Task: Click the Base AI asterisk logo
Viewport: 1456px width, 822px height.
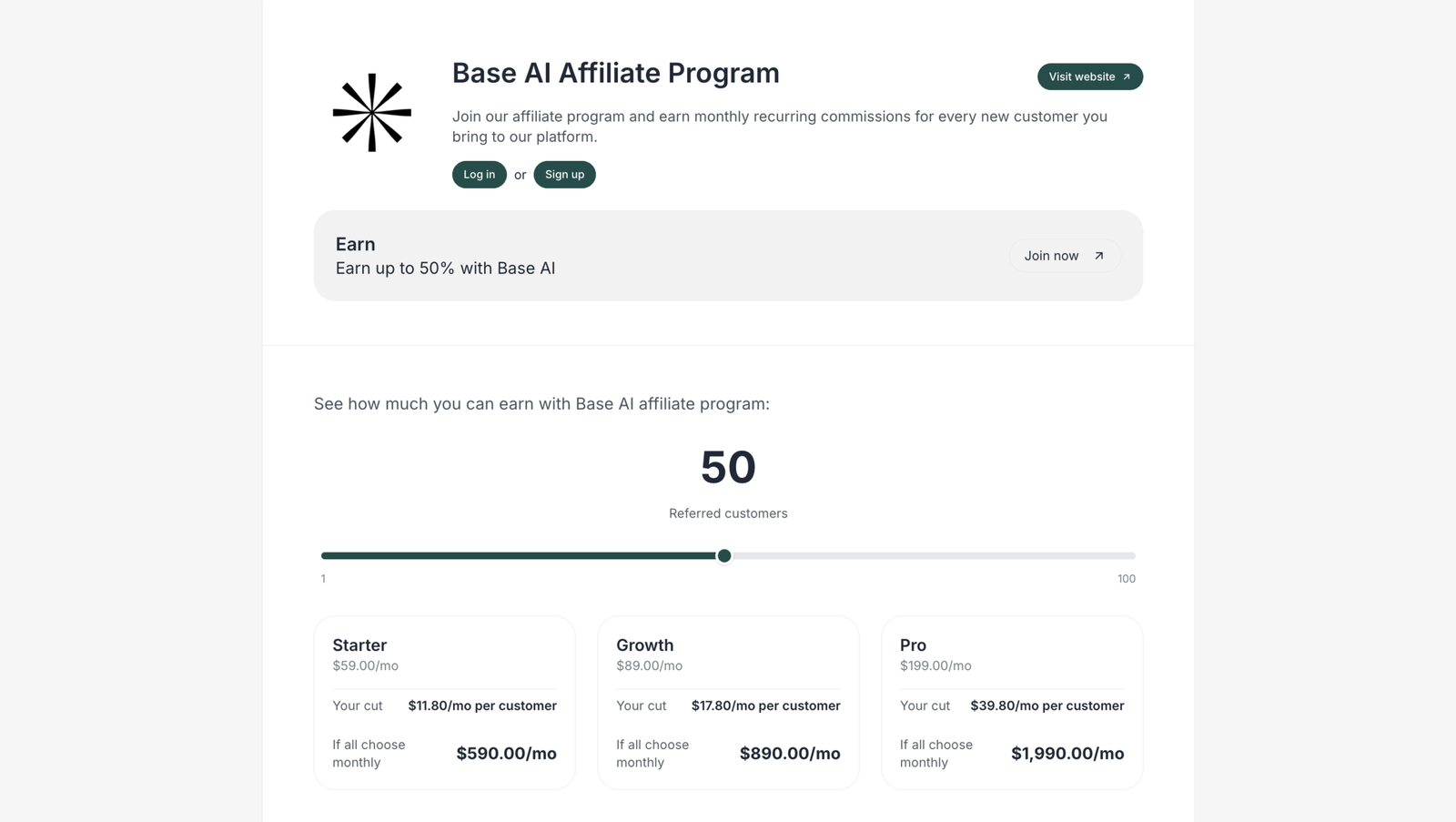Action: pyautogui.click(x=371, y=112)
